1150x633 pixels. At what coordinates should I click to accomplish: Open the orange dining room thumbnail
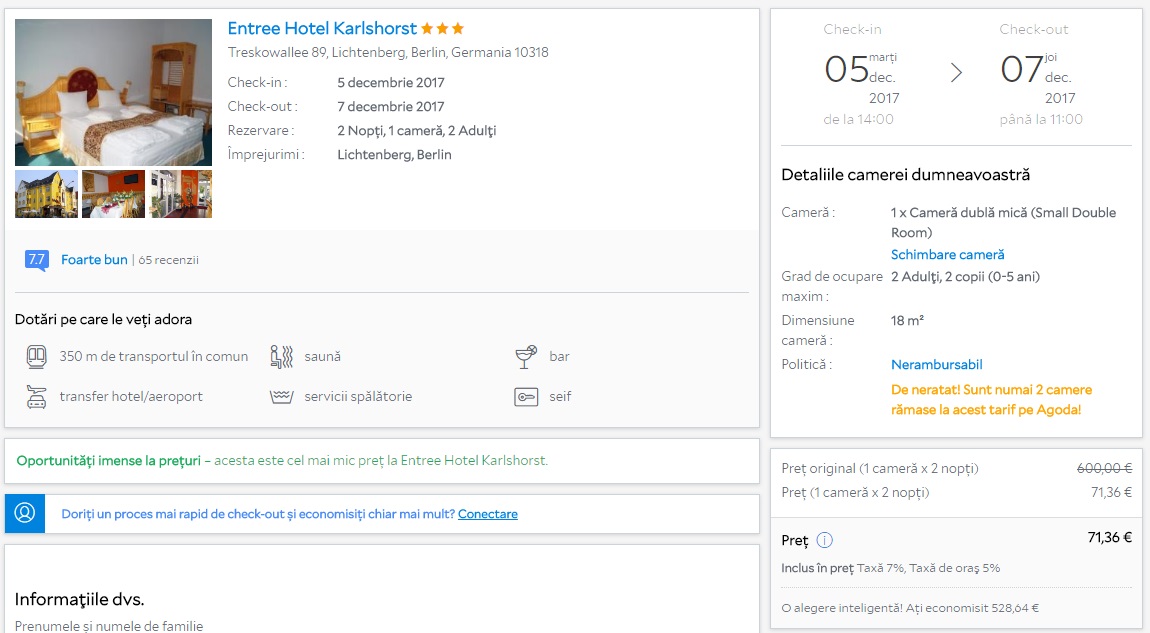pos(113,194)
